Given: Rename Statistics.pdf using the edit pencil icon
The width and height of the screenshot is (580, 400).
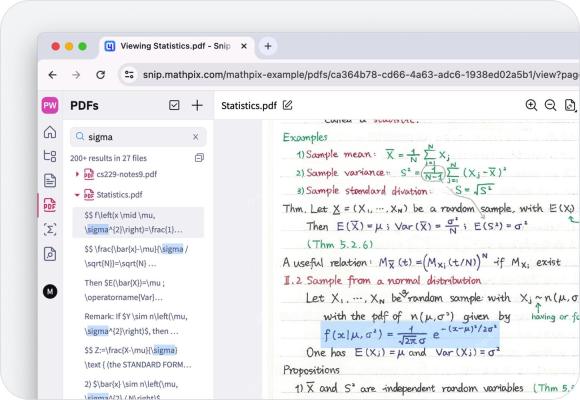Looking at the screenshot, I should click(287, 105).
